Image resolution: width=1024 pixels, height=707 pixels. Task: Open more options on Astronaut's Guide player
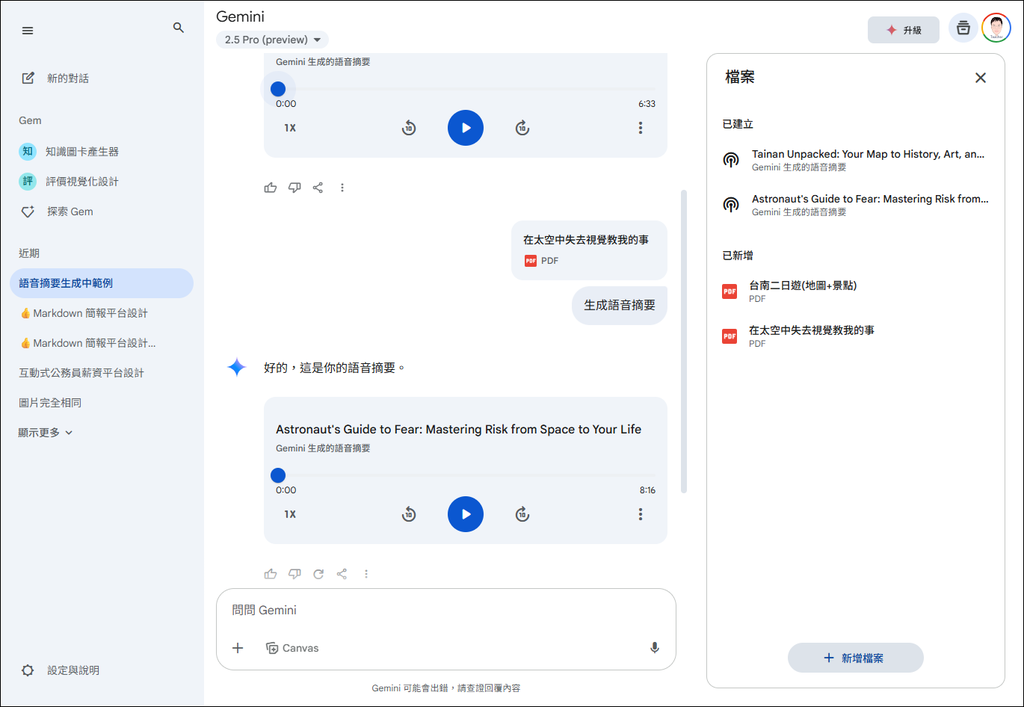(x=640, y=514)
